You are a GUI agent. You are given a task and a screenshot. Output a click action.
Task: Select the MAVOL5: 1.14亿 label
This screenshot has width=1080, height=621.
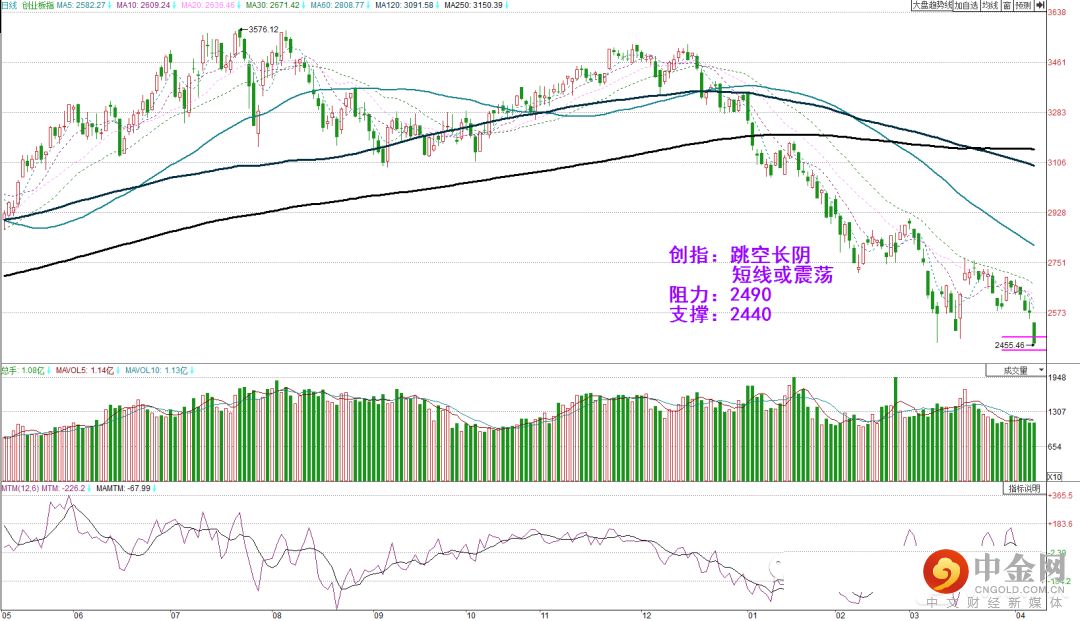[x=87, y=370]
